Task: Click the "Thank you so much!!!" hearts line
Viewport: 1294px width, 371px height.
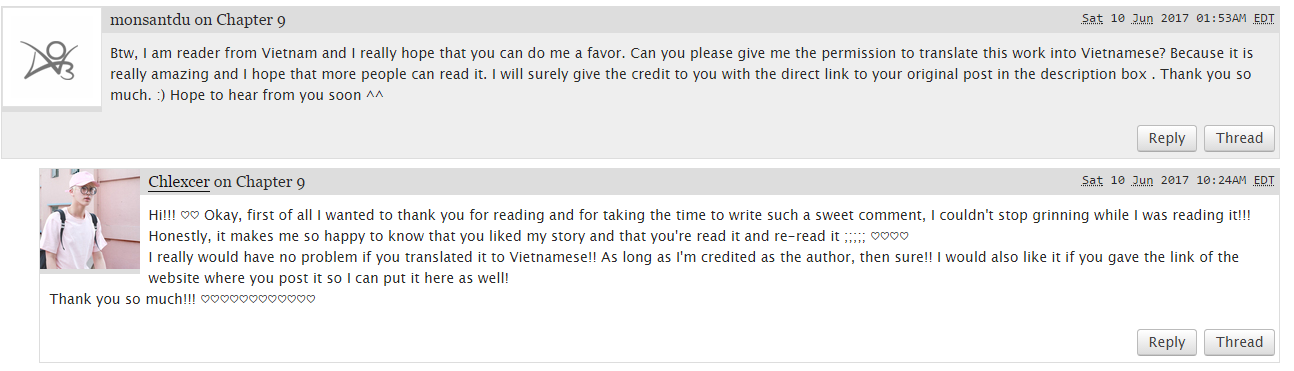Action: [182, 299]
